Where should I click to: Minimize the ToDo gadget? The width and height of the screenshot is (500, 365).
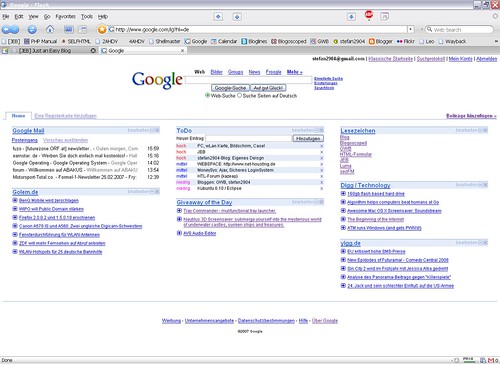pos(317,130)
